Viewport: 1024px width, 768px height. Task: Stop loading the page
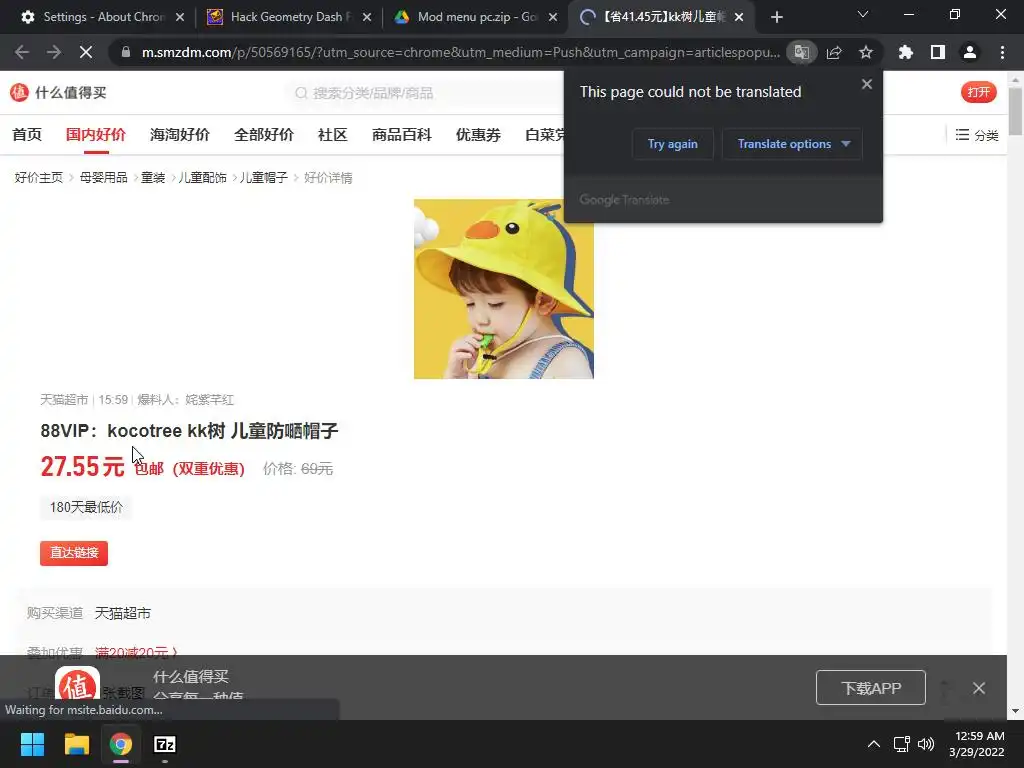[x=86, y=52]
